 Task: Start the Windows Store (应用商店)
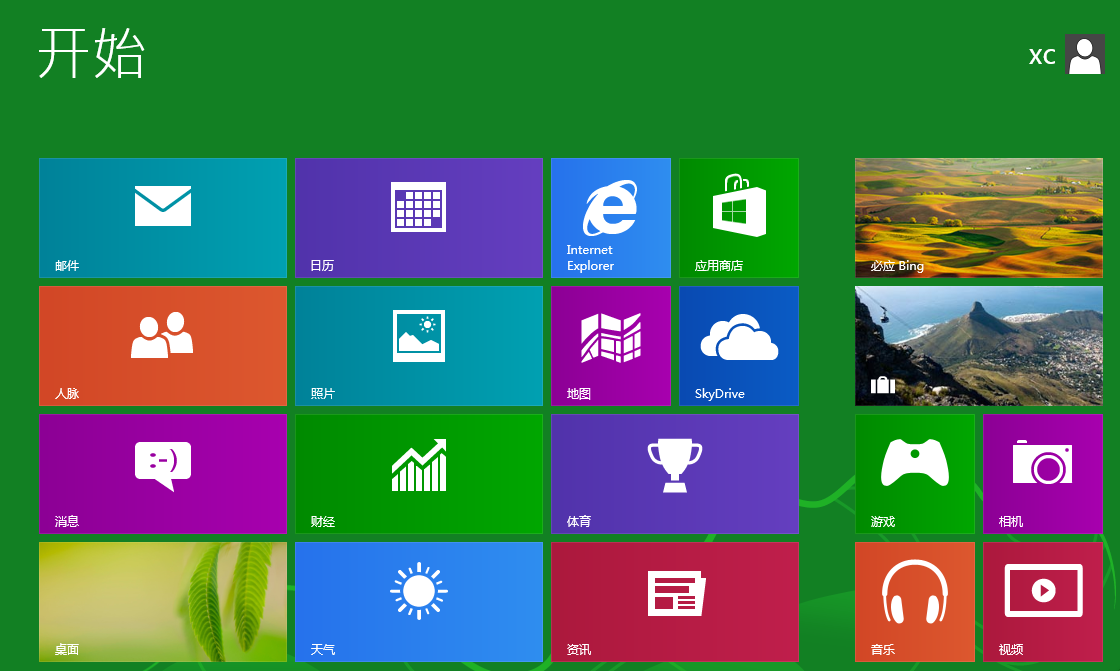tap(739, 217)
